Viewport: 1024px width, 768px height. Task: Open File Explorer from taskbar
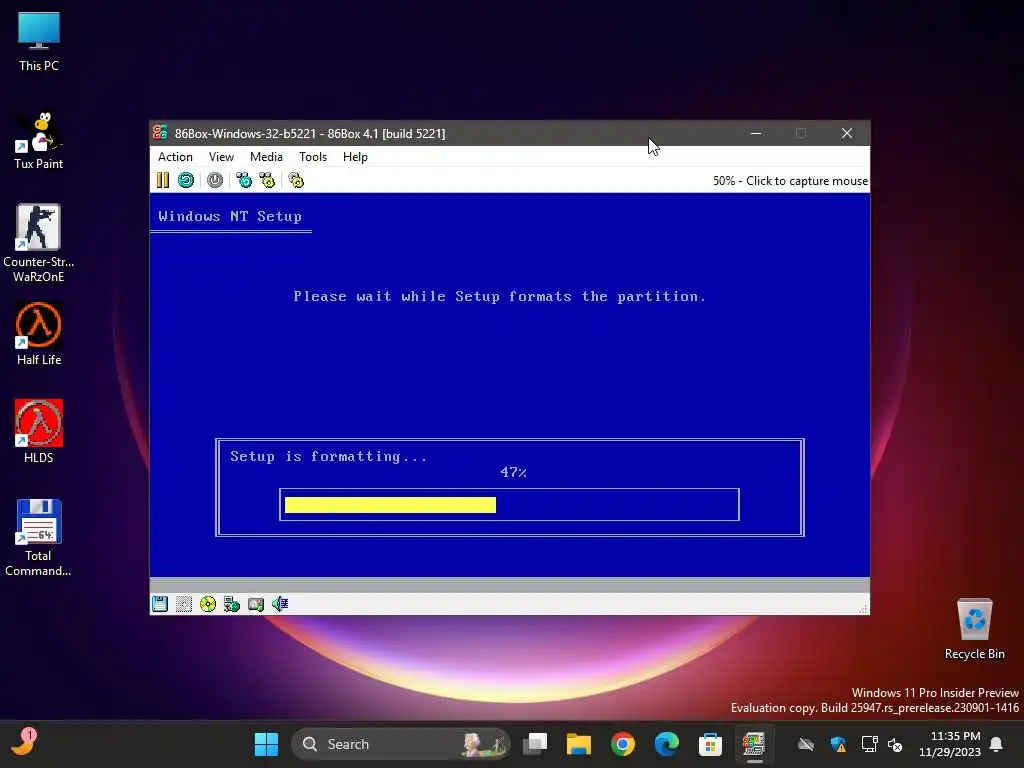pos(579,744)
